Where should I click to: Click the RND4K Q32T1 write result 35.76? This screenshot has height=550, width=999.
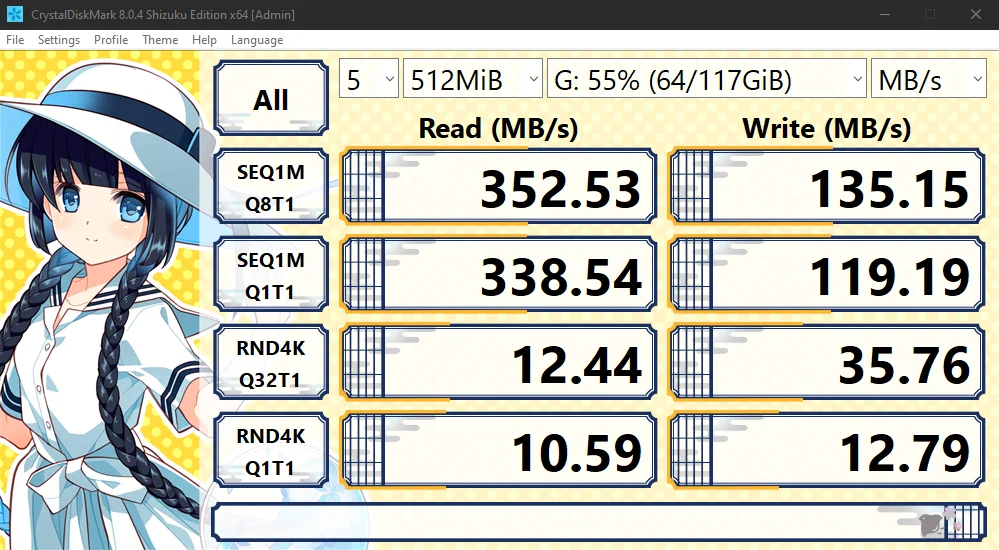pyautogui.click(x=827, y=363)
